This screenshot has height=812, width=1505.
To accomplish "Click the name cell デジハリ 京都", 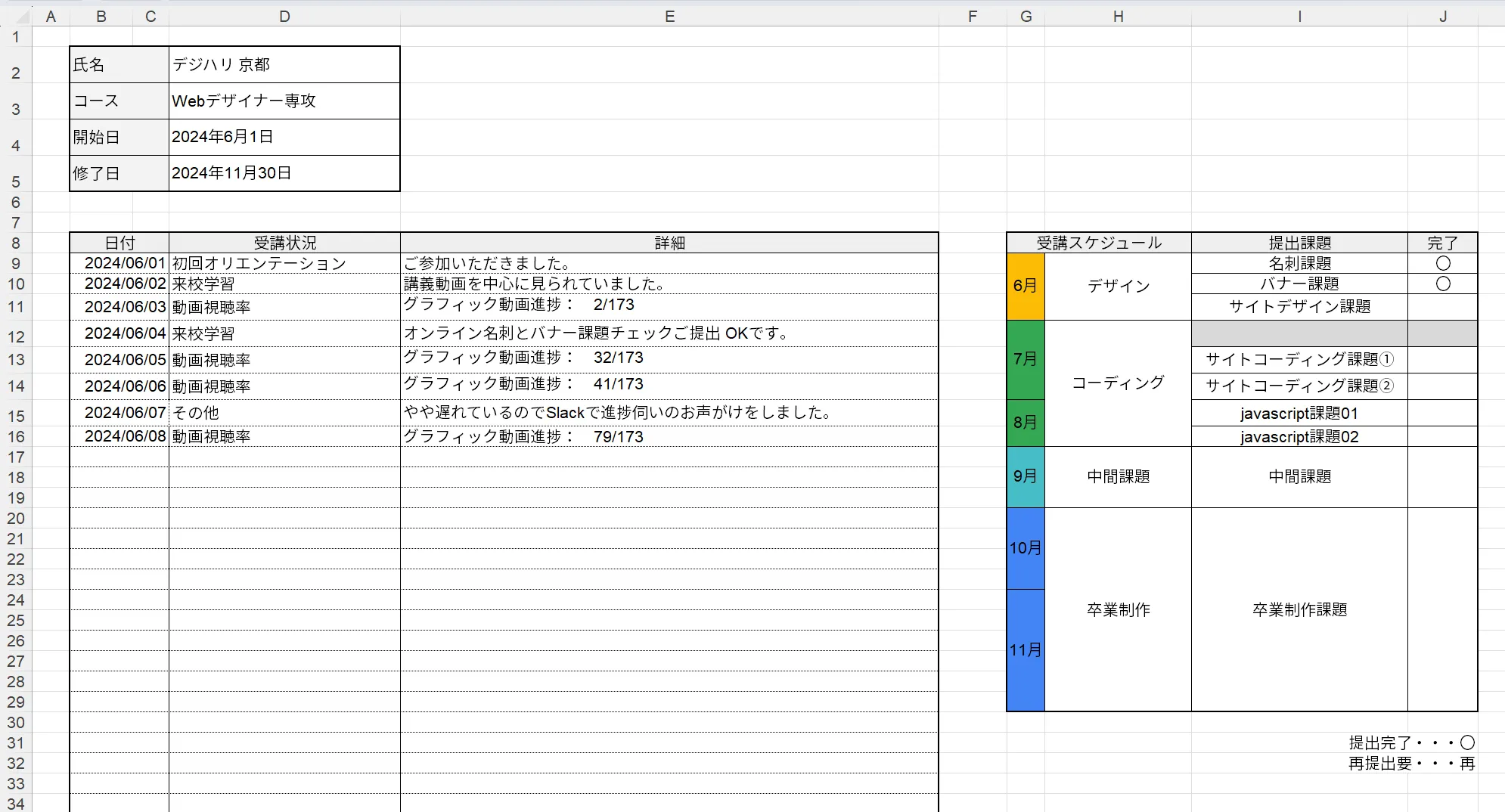I will (x=284, y=65).
